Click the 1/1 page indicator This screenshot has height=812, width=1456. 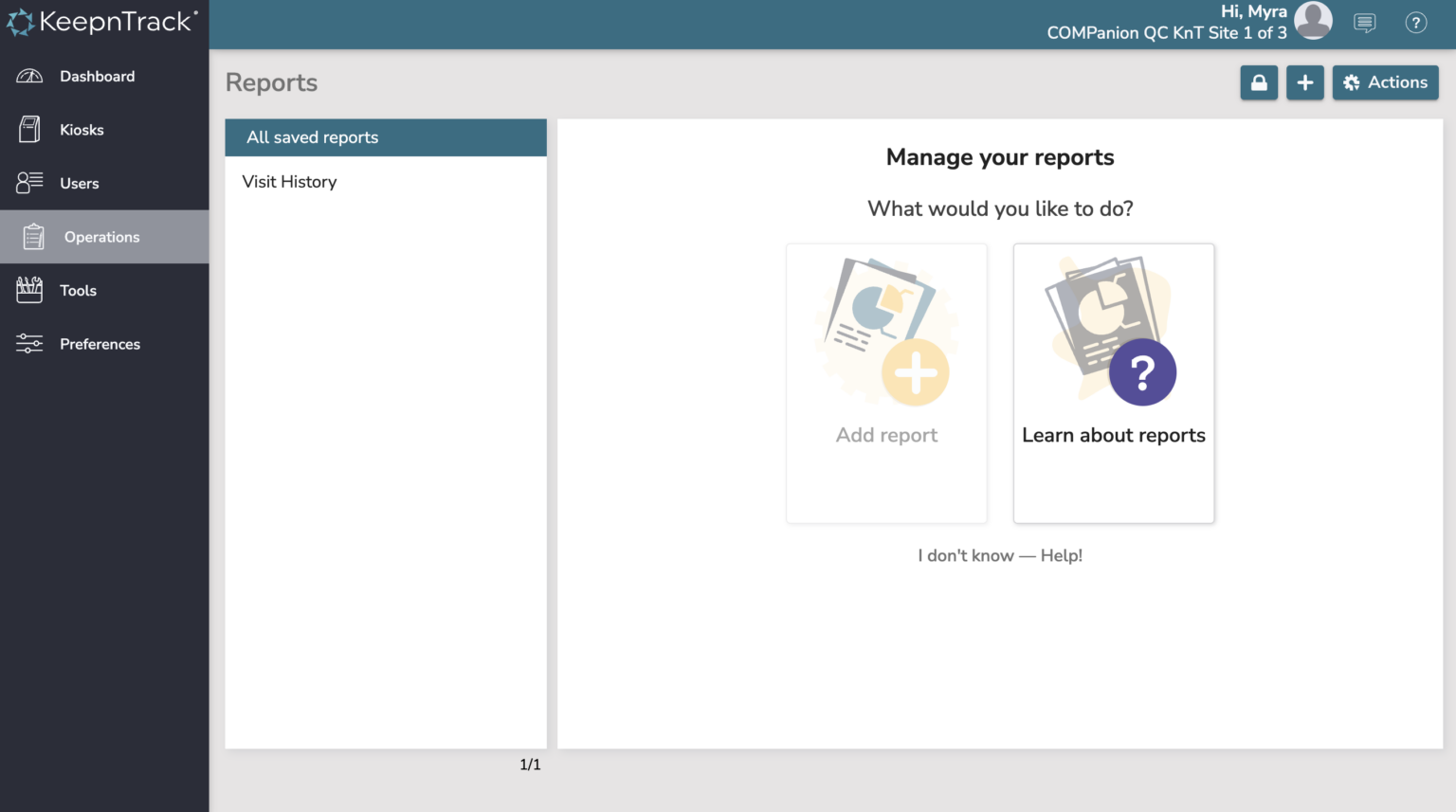tap(530, 764)
